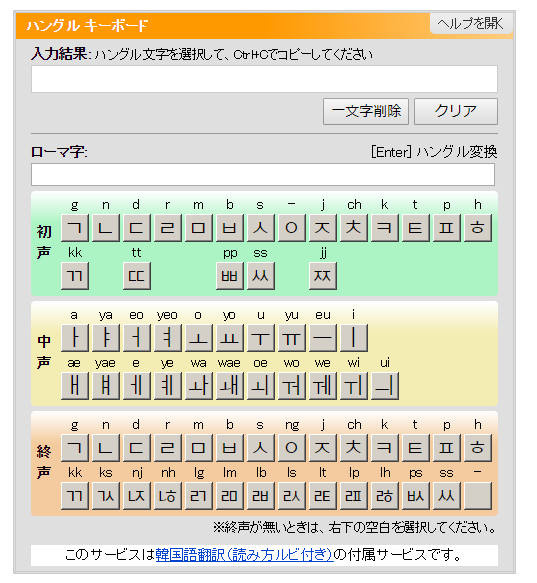
Task: Choose the vowel ㅘ (wa) key
Action: coord(199,386)
